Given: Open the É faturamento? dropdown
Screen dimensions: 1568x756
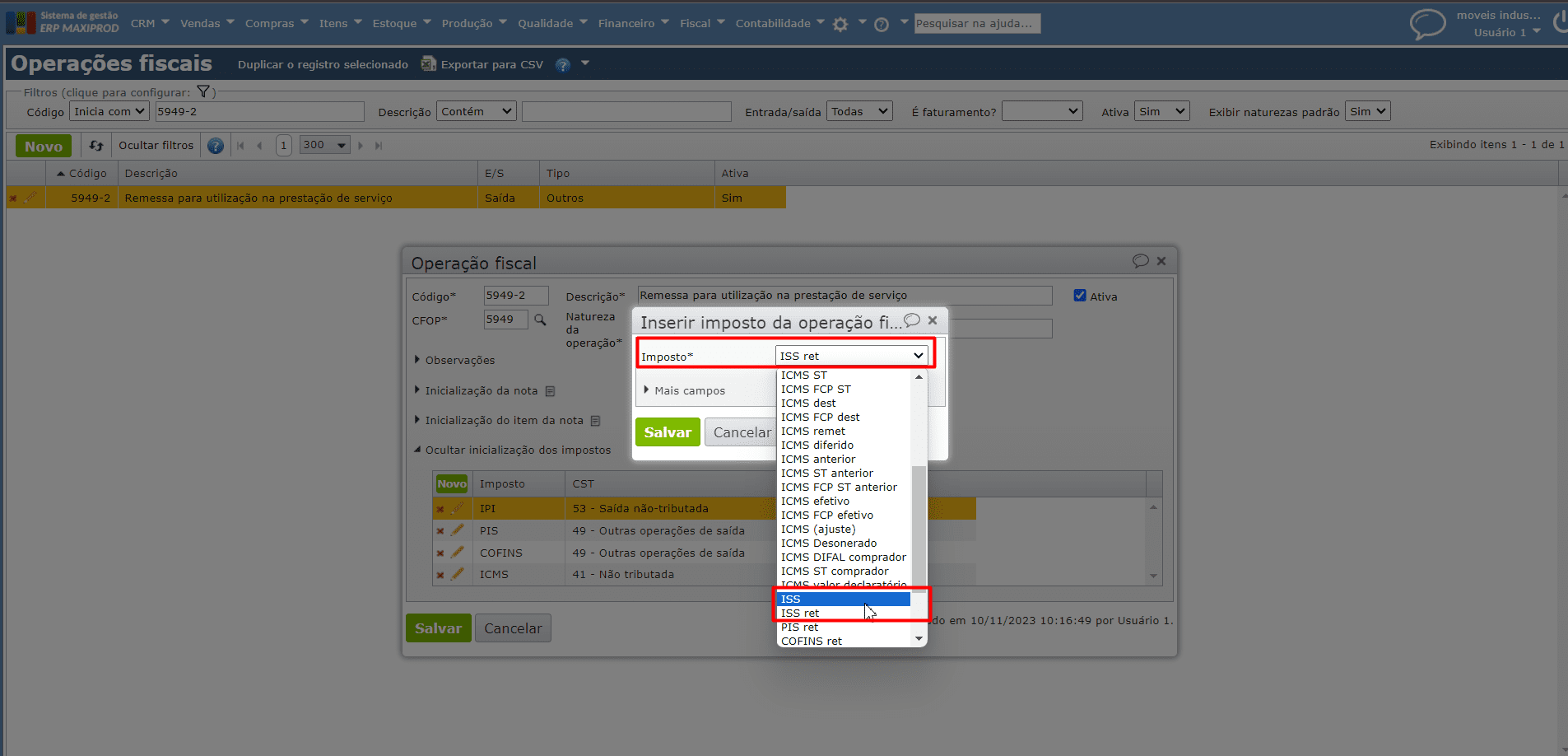Looking at the screenshot, I should (x=1042, y=112).
